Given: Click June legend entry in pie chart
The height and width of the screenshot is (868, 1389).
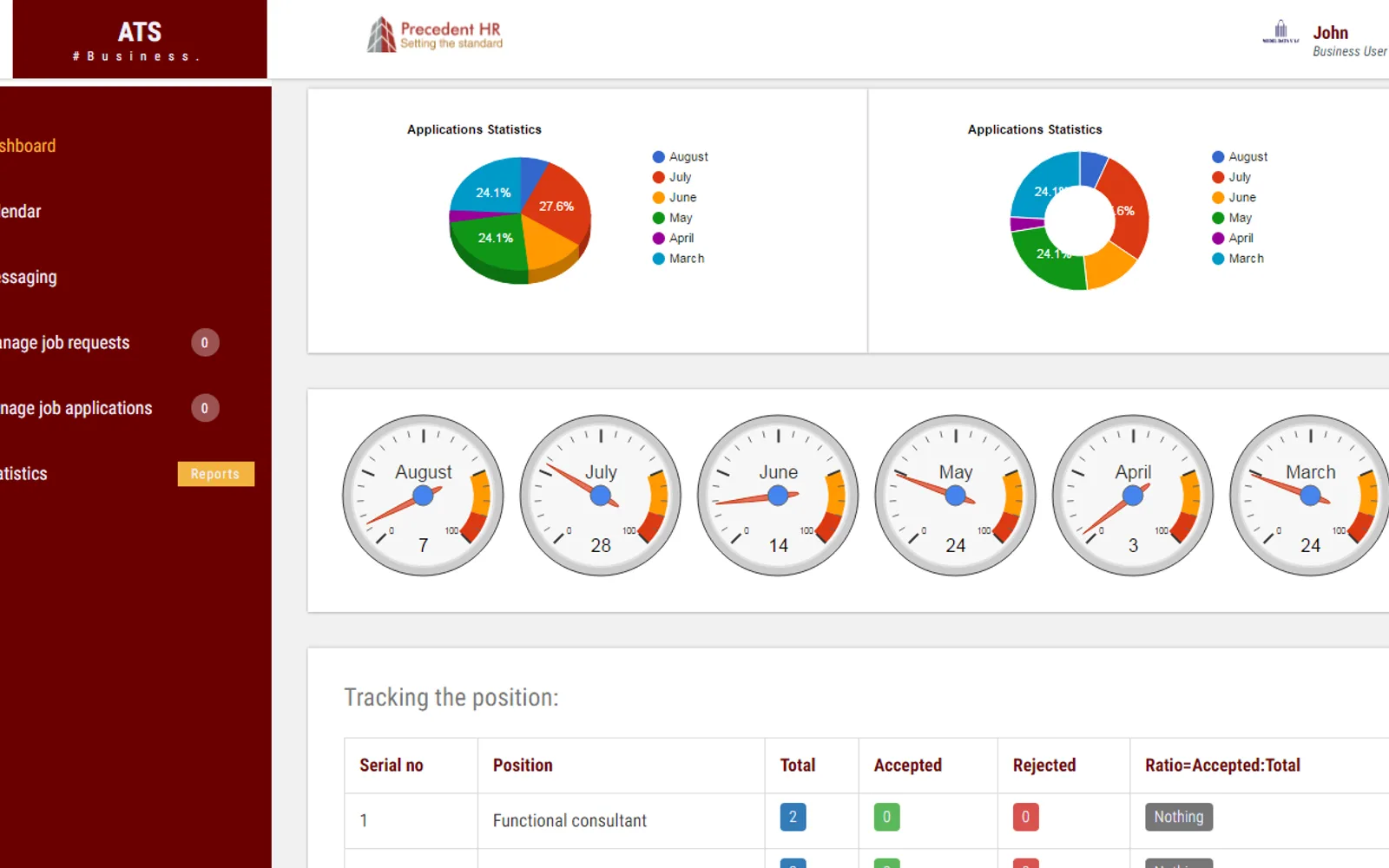Looking at the screenshot, I should tap(675, 198).
